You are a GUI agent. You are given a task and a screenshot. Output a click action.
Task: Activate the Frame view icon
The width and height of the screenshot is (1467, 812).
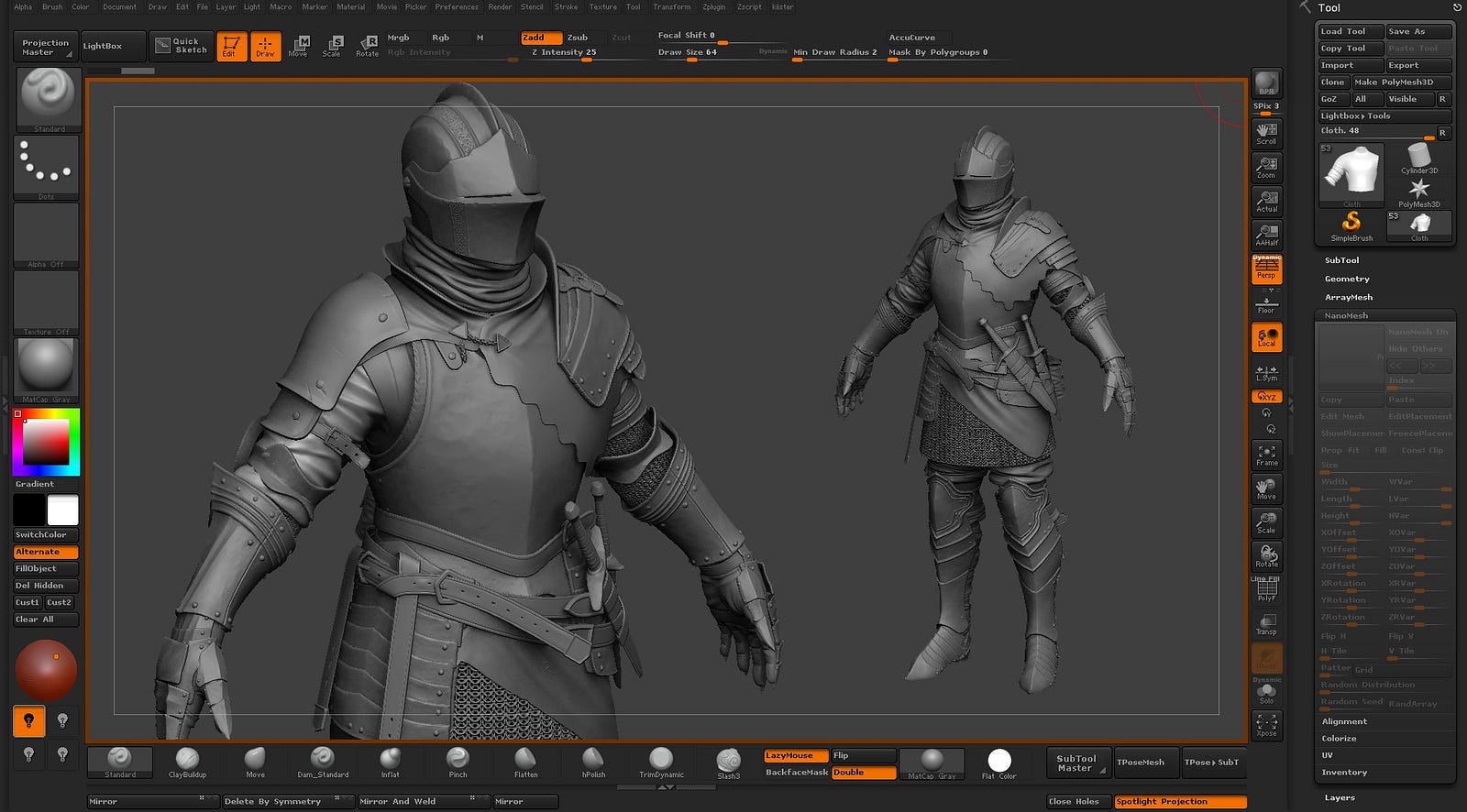(1266, 455)
